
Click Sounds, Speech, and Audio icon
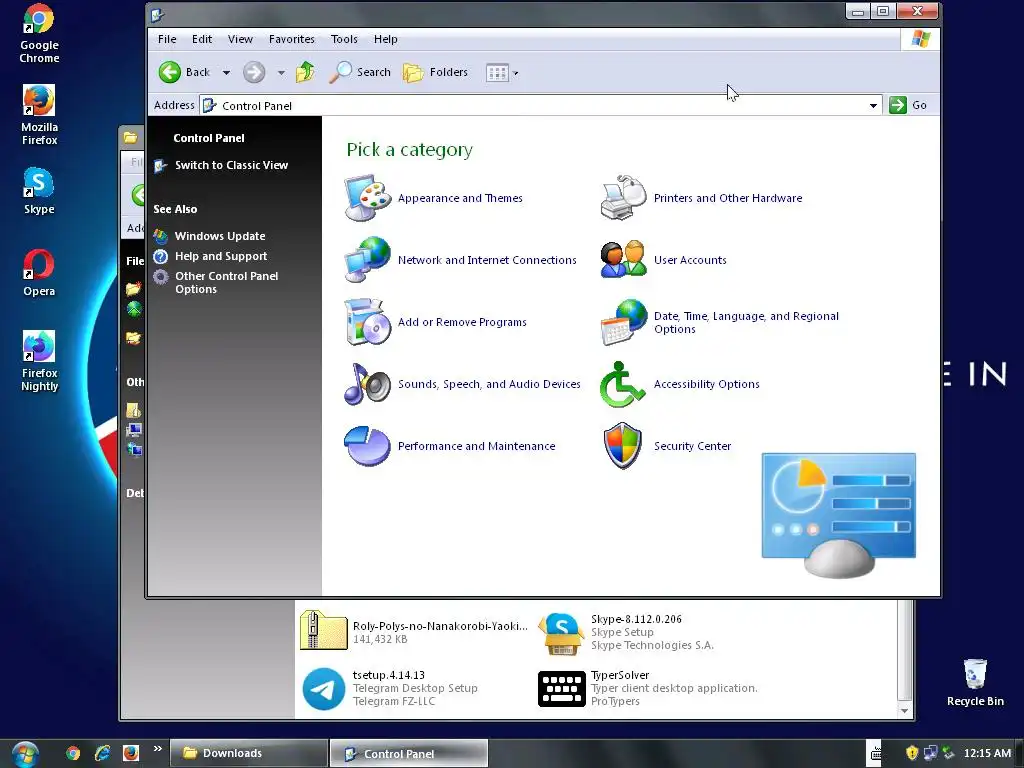point(368,384)
